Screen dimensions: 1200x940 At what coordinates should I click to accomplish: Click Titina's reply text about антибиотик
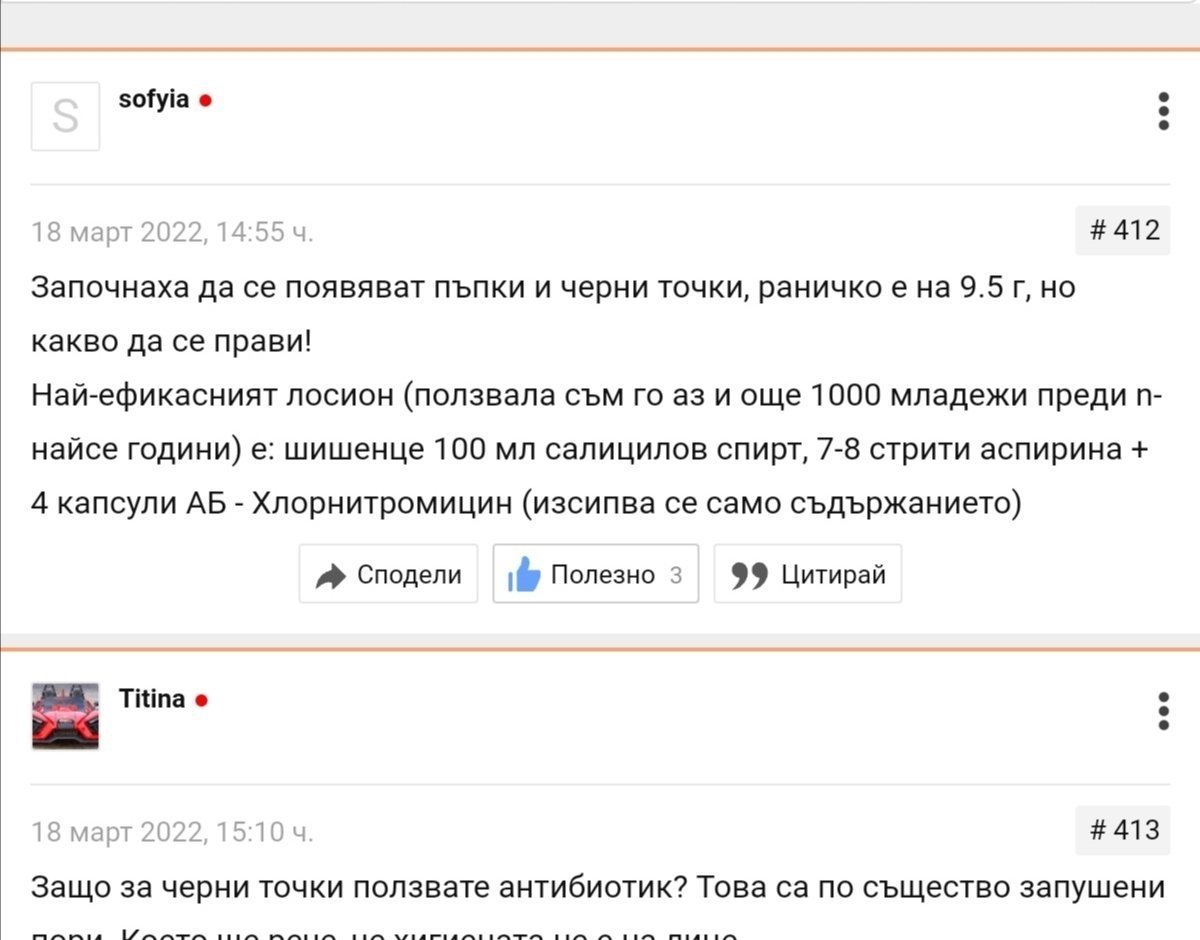(598, 887)
